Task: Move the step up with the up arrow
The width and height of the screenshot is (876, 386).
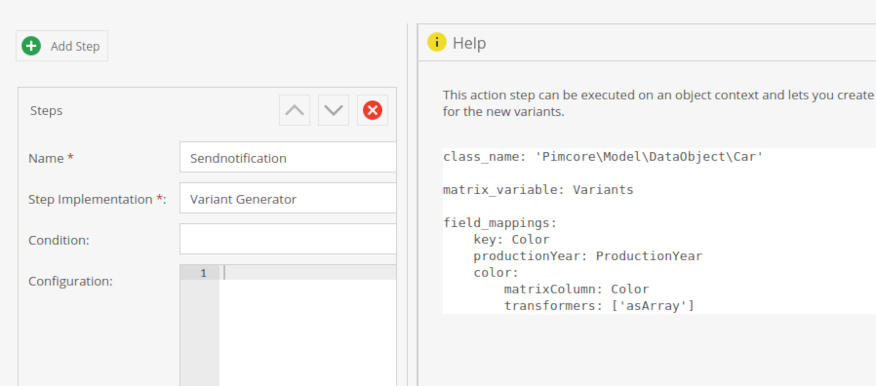Action: click(294, 110)
